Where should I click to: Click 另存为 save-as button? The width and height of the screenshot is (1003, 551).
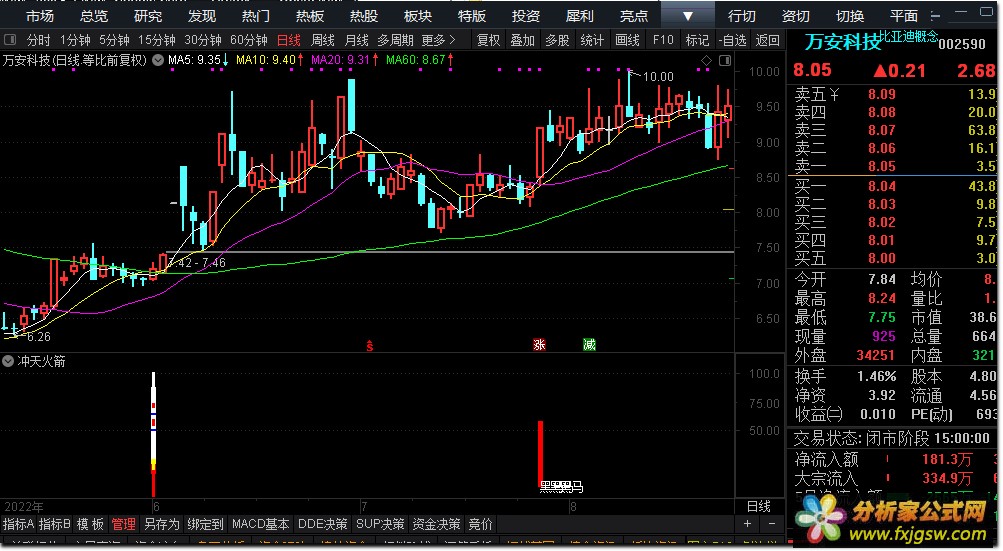tap(162, 524)
